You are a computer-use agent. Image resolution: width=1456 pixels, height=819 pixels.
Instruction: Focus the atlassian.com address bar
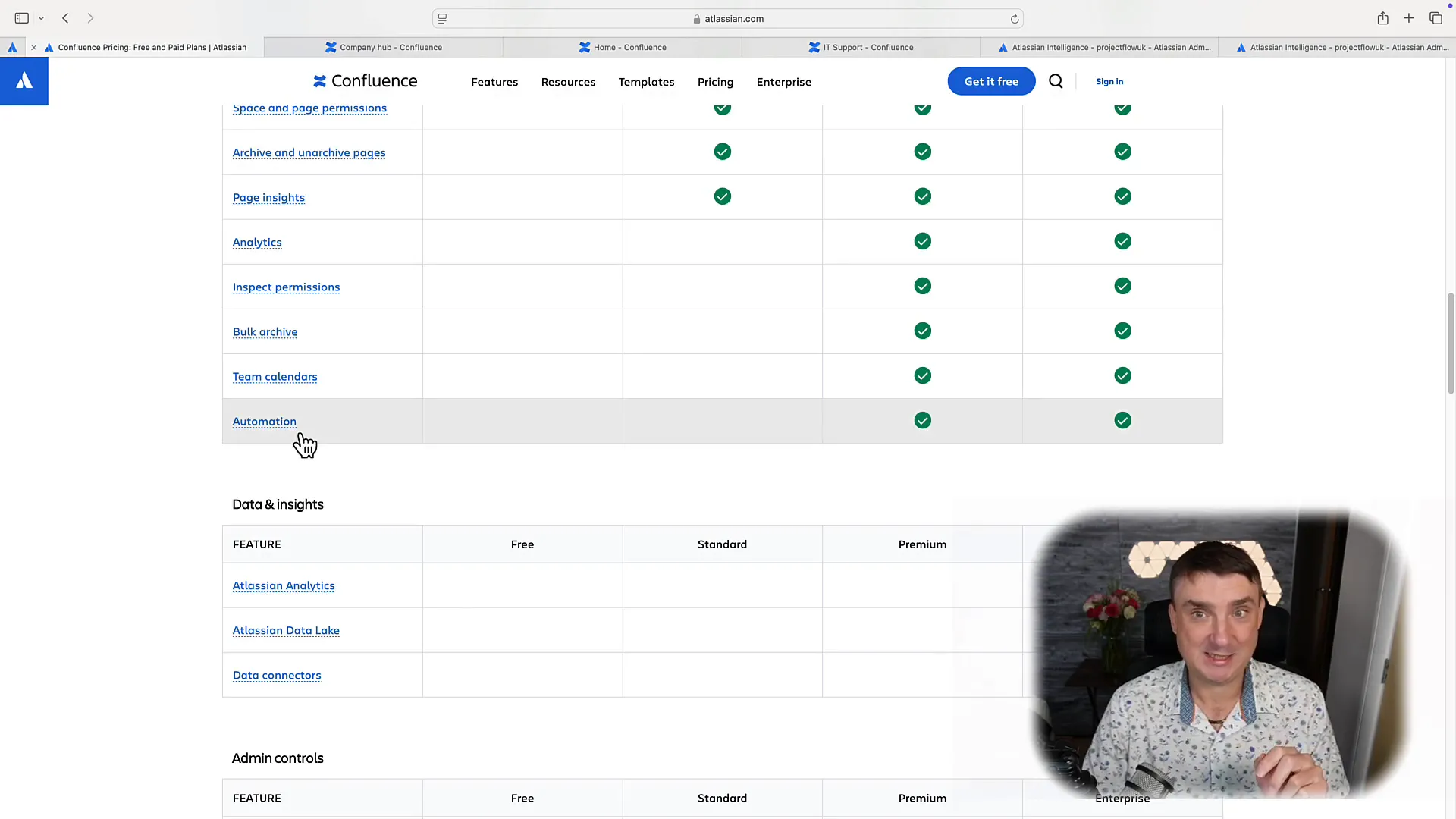click(728, 19)
